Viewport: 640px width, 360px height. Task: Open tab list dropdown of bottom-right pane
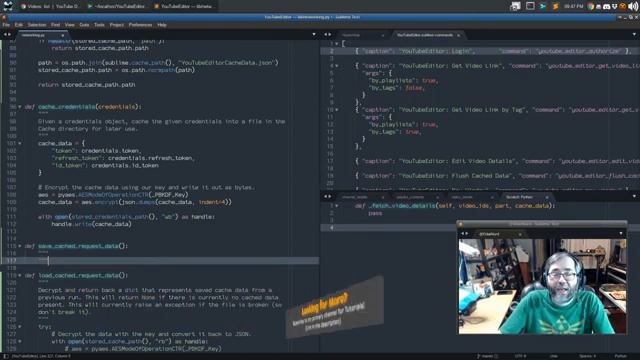click(x=634, y=197)
